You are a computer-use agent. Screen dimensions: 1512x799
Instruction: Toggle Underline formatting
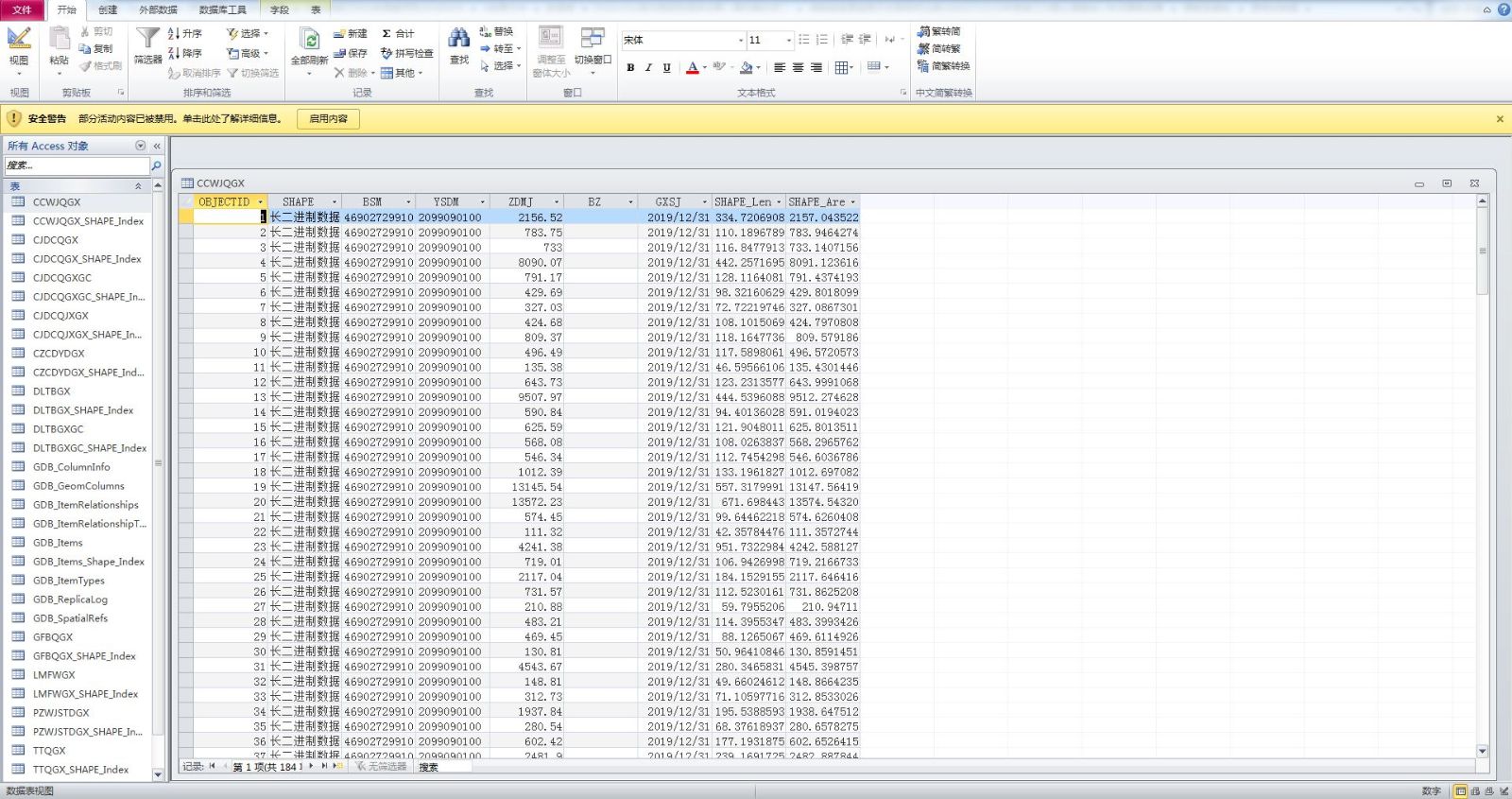pyautogui.click(x=667, y=67)
